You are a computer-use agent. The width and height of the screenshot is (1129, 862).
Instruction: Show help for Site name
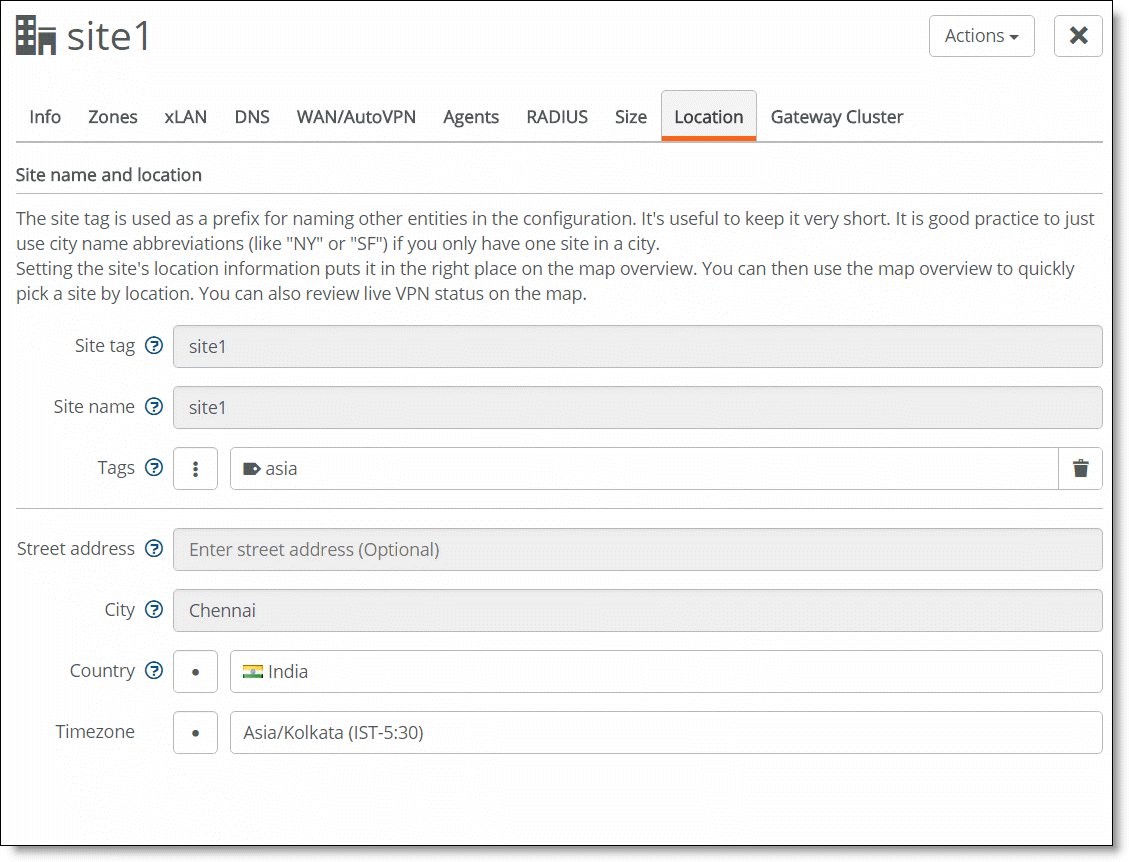tap(154, 407)
